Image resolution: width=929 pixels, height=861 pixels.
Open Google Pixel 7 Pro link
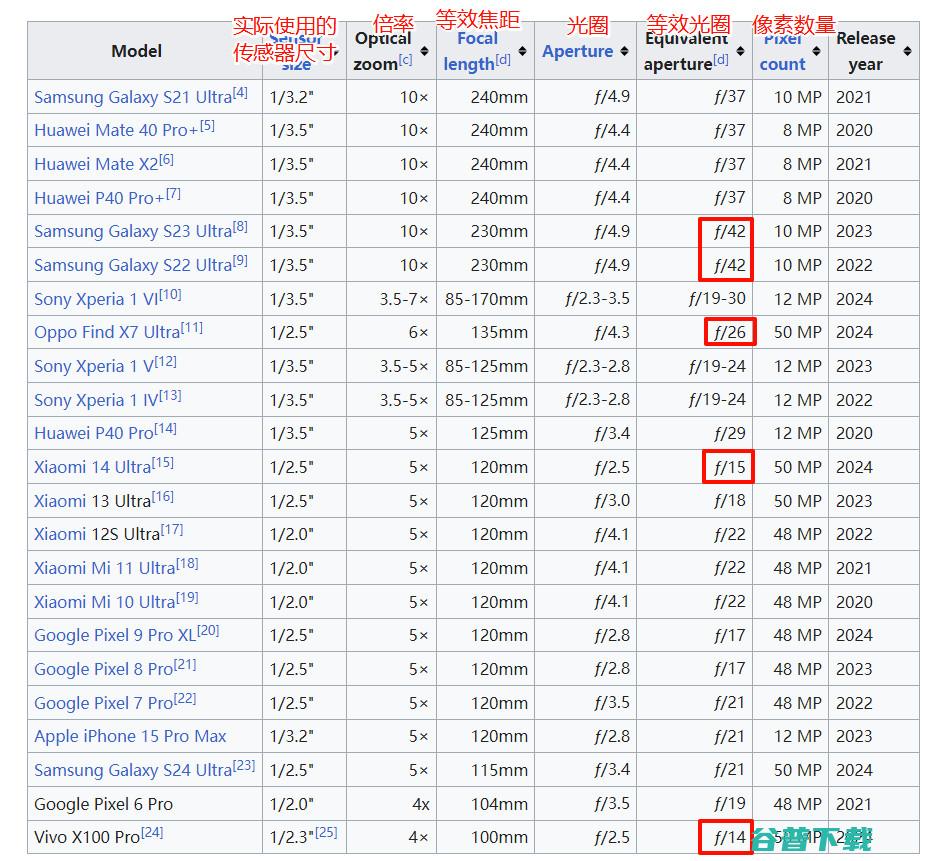(x=104, y=703)
